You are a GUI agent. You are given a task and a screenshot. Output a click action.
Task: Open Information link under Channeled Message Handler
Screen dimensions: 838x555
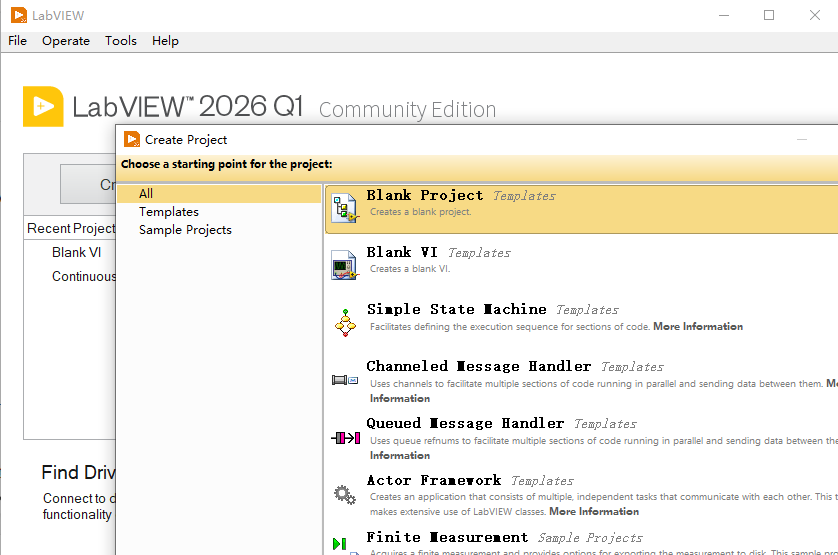tap(400, 398)
